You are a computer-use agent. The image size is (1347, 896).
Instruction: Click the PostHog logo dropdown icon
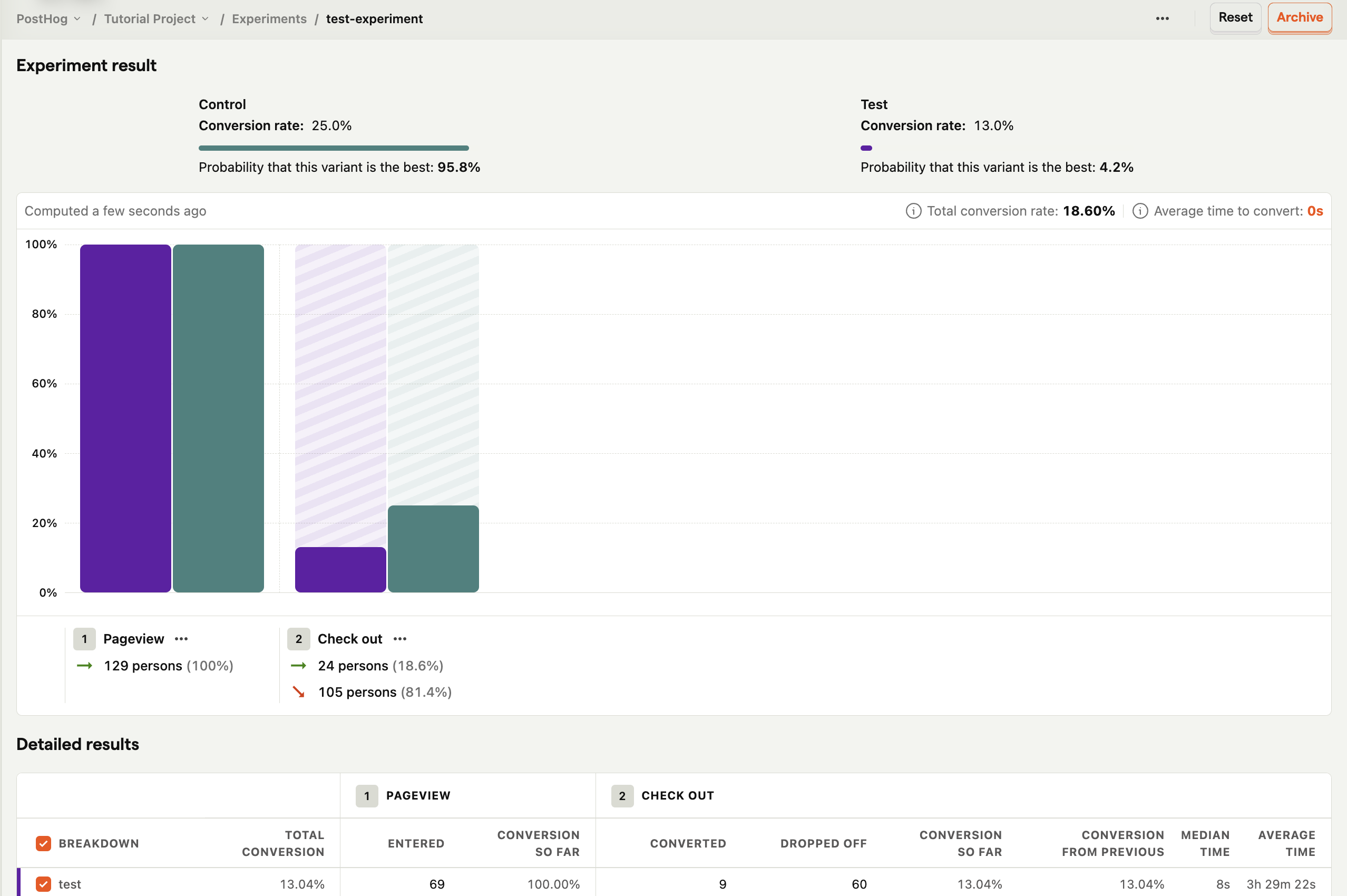pos(77,16)
